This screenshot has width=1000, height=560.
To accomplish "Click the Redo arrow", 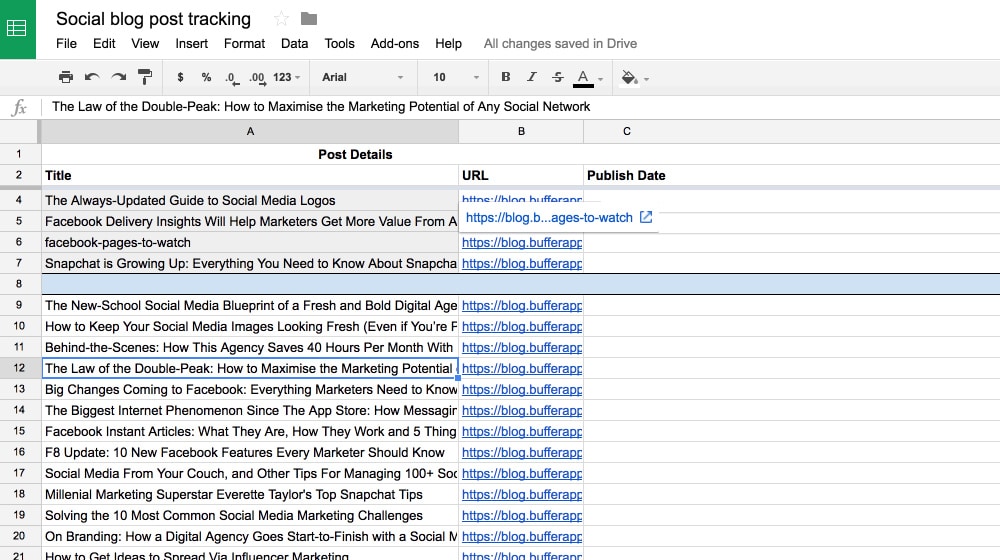I will 119,77.
